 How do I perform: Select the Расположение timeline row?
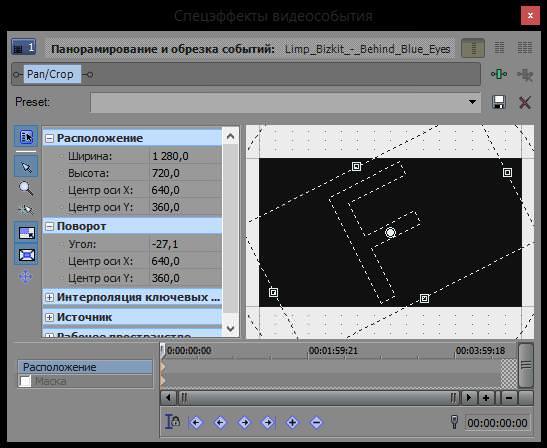(x=85, y=367)
